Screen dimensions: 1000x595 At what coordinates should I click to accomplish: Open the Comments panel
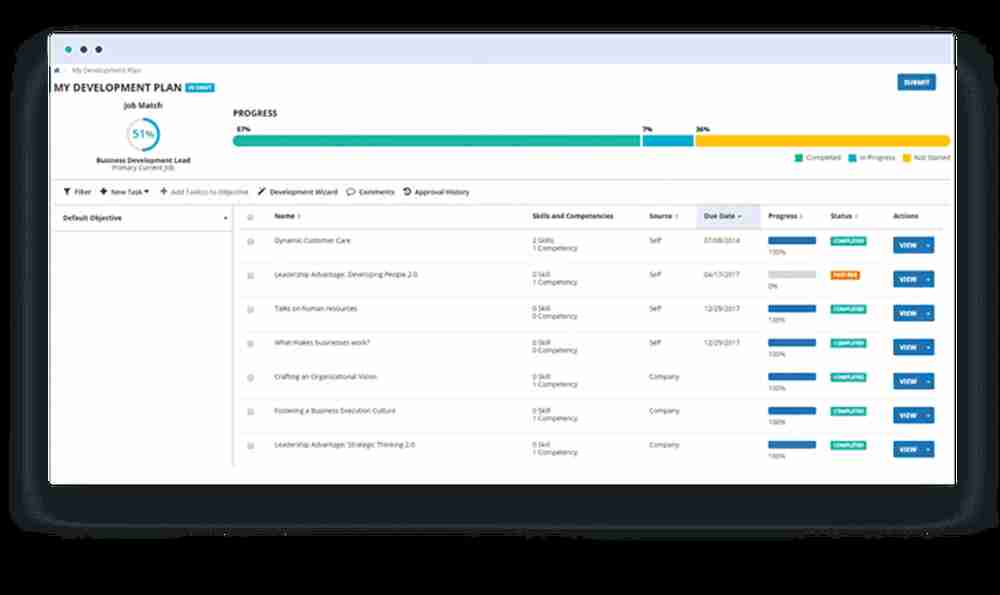point(371,192)
